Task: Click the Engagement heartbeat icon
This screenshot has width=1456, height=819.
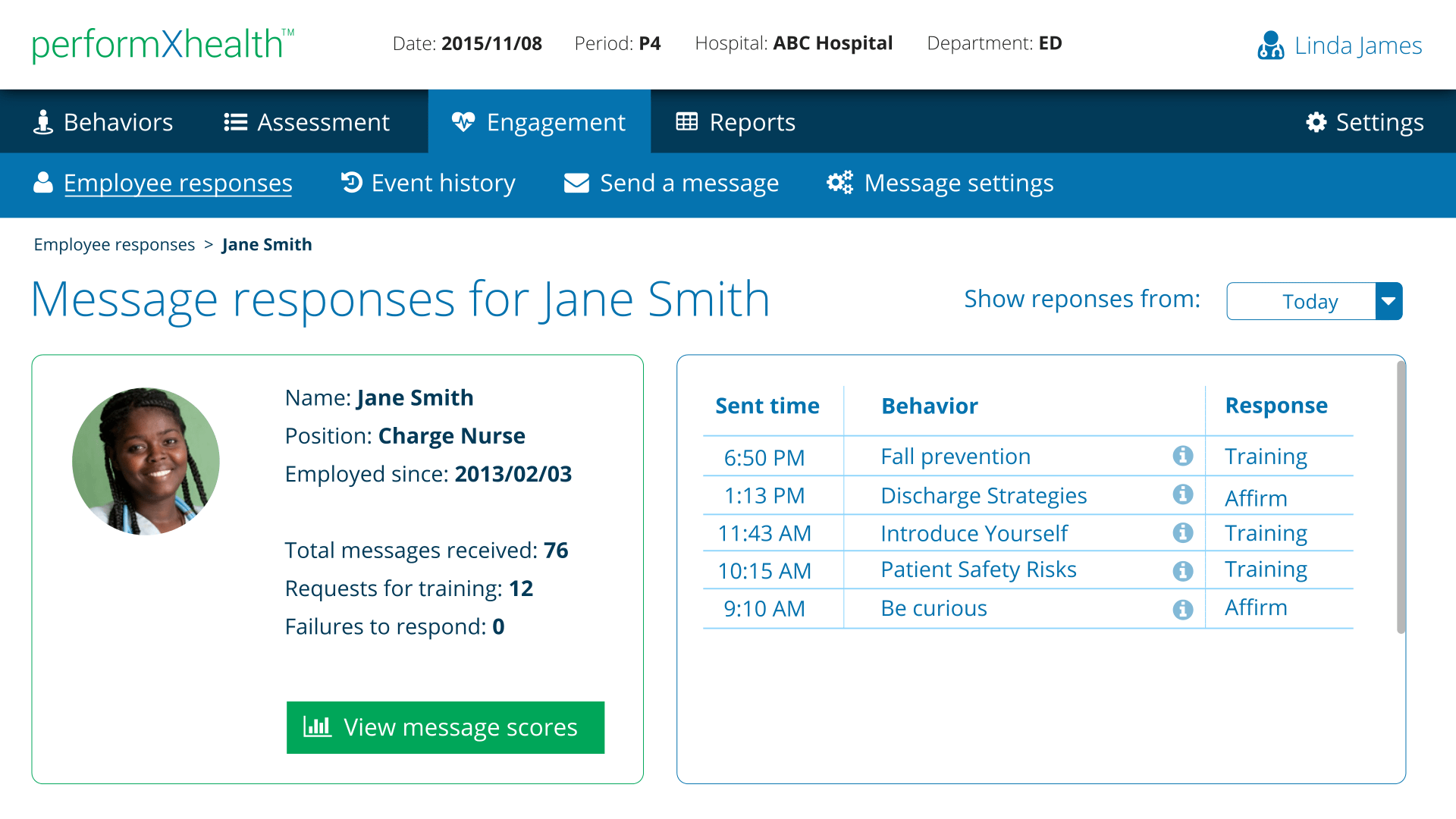Action: pos(463,121)
